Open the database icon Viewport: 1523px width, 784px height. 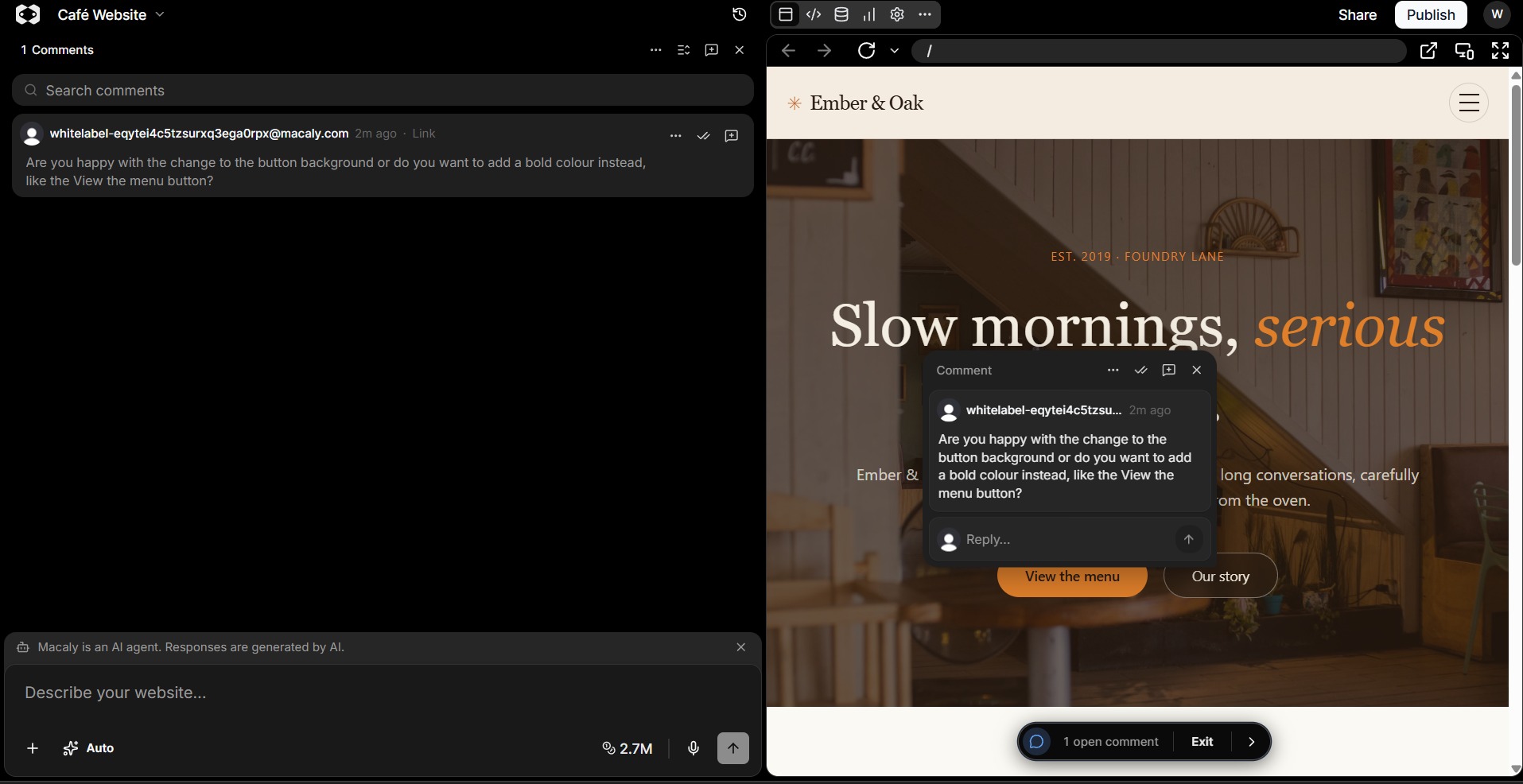841,14
